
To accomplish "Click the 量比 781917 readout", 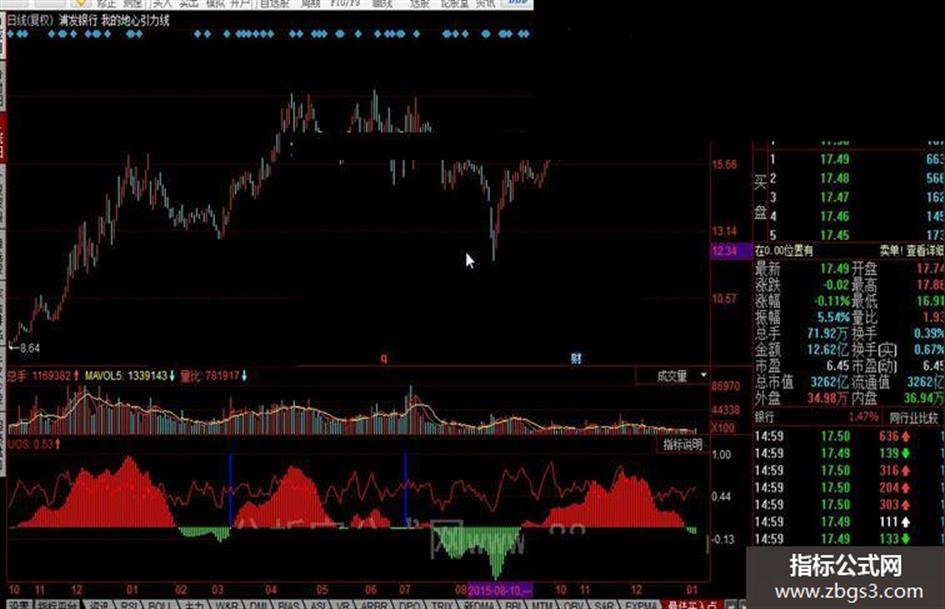I will pos(213,376).
